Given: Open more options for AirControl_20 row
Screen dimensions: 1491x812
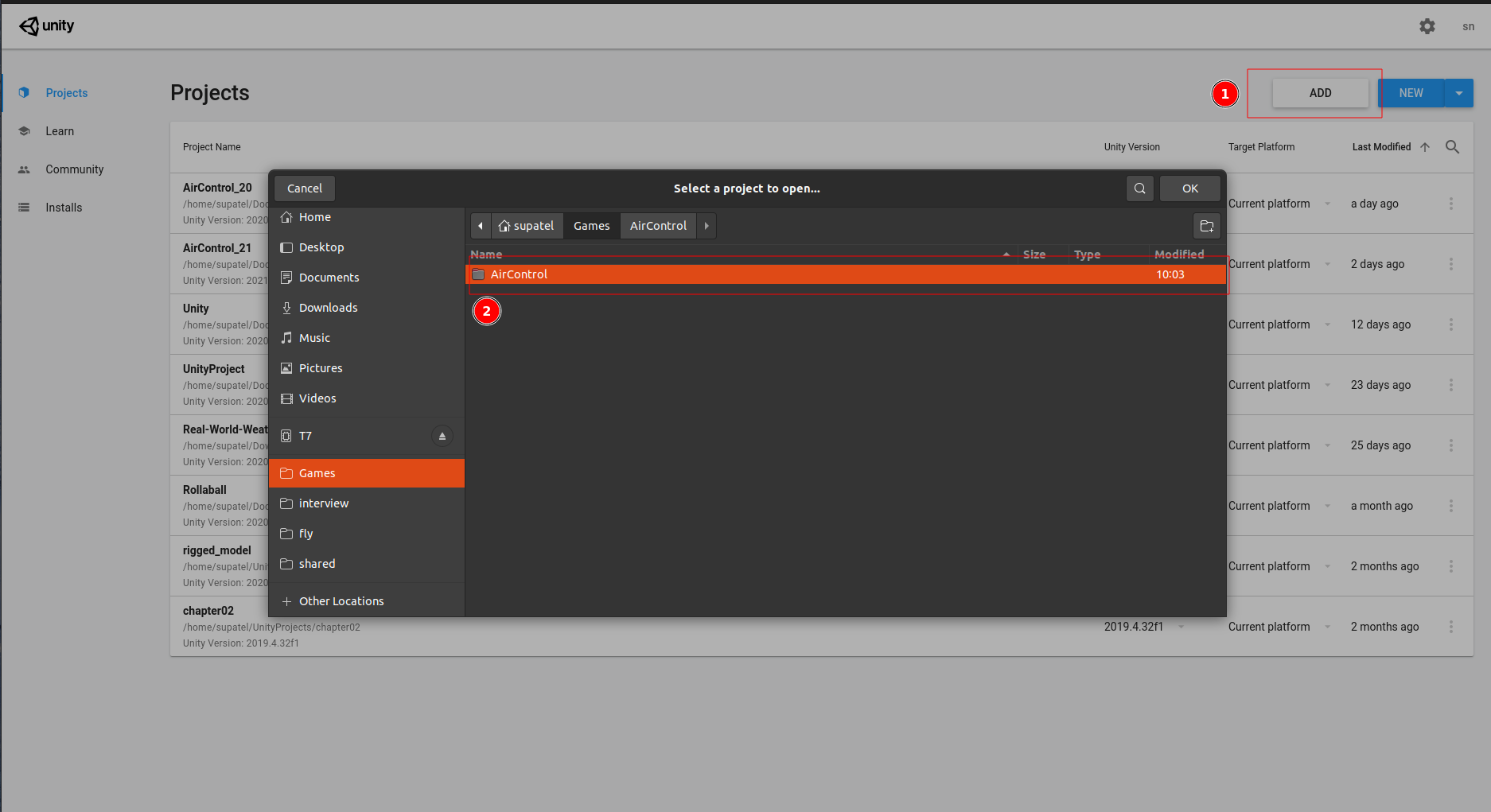Looking at the screenshot, I should [x=1451, y=204].
